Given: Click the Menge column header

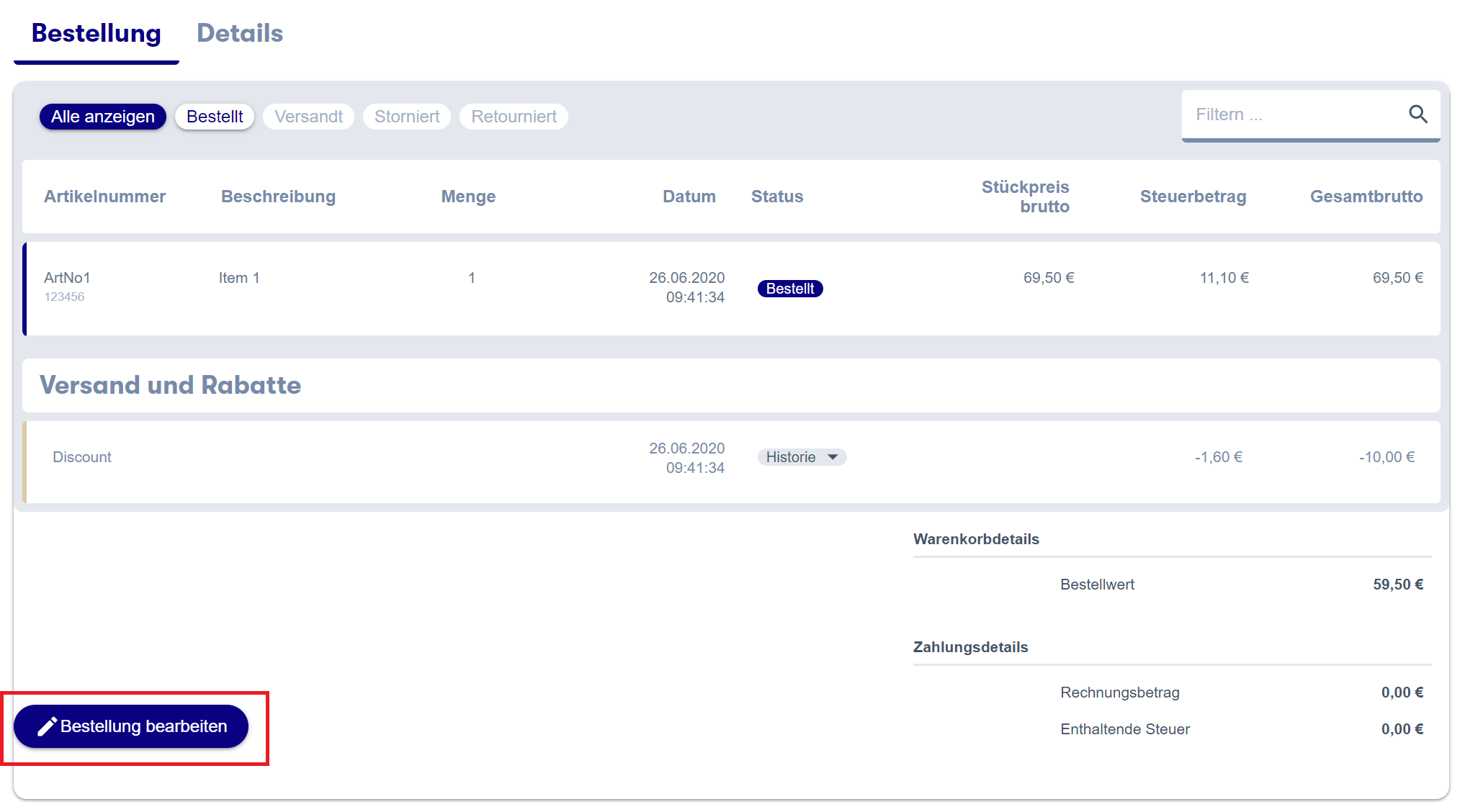Looking at the screenshot, I should click(x=468, y=197).
